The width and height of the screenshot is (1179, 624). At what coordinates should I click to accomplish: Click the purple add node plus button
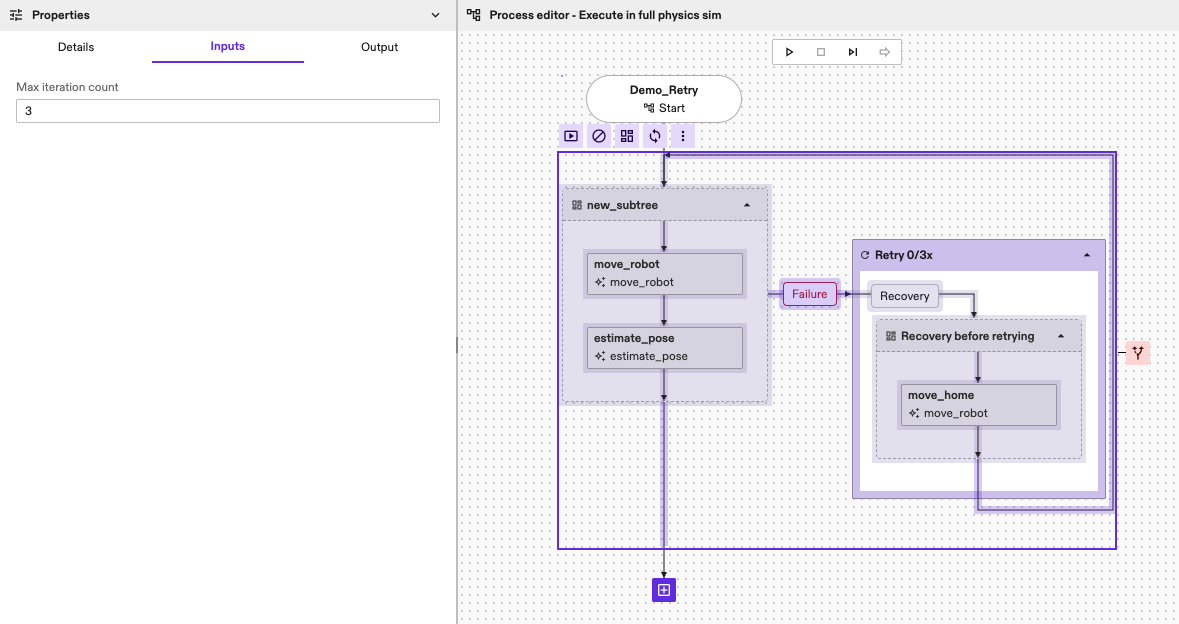click(x=664, y=590)
